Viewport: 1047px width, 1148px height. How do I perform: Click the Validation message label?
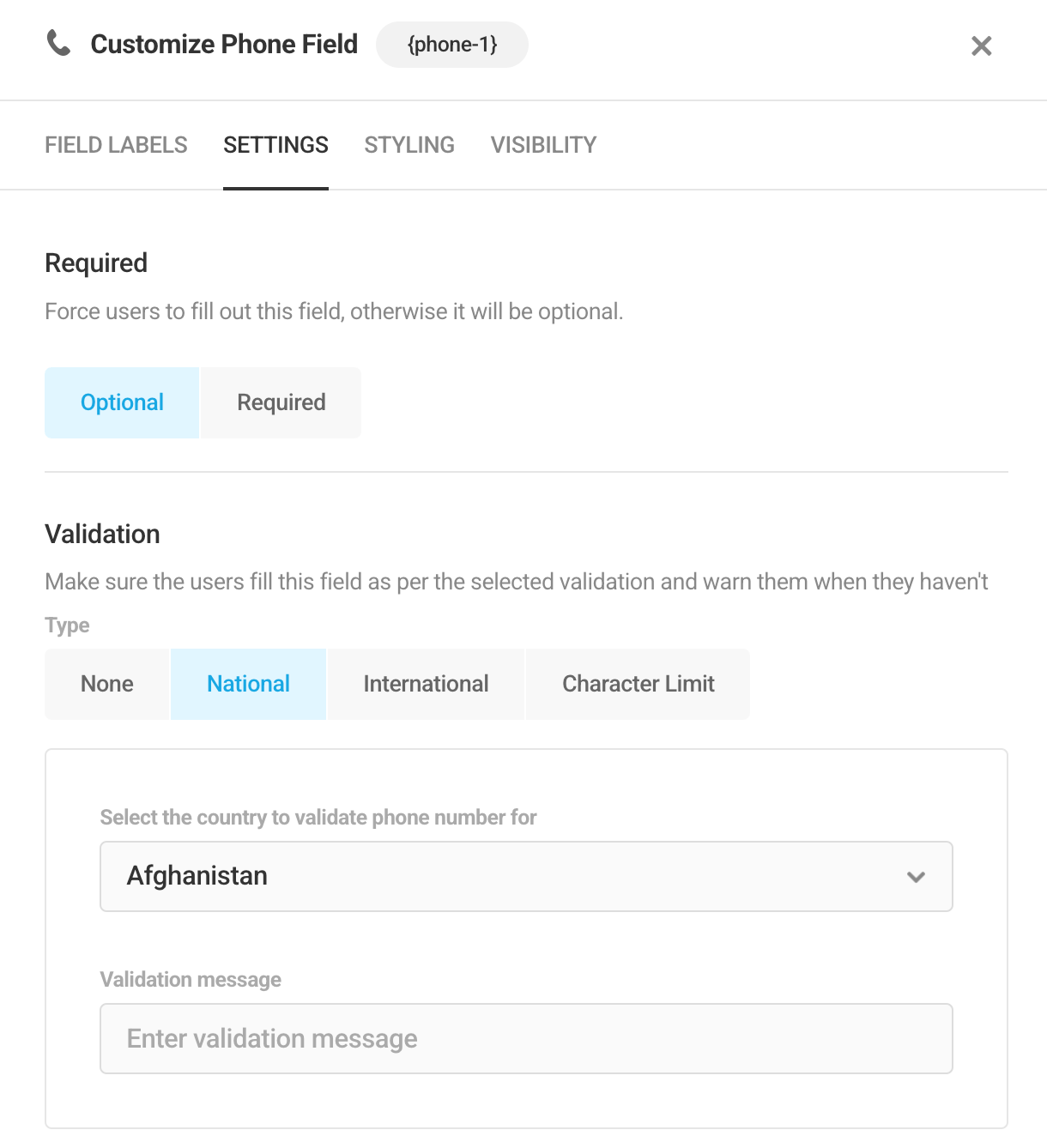pyautogui.click(x=191, y=979)
